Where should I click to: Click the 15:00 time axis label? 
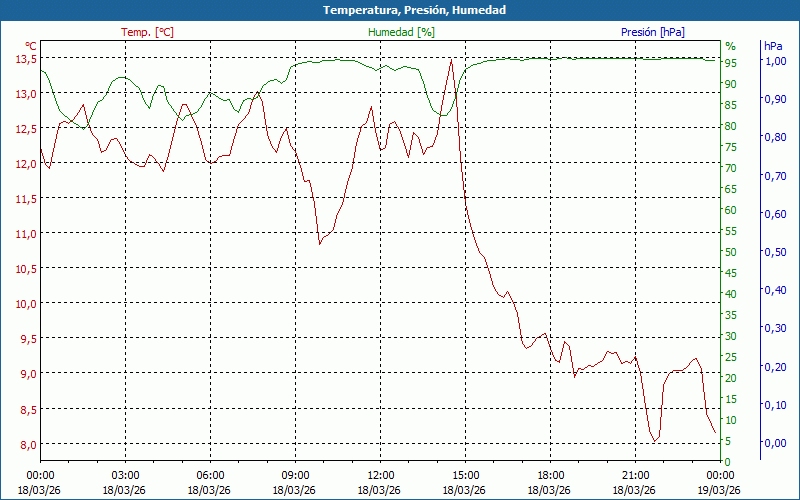tap(465, 475)
